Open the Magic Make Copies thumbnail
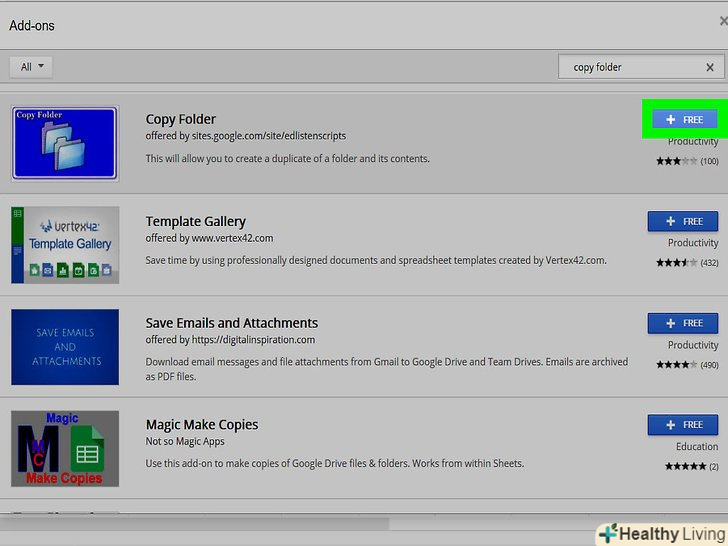This screenshot has height=546, width=728. 65,448
